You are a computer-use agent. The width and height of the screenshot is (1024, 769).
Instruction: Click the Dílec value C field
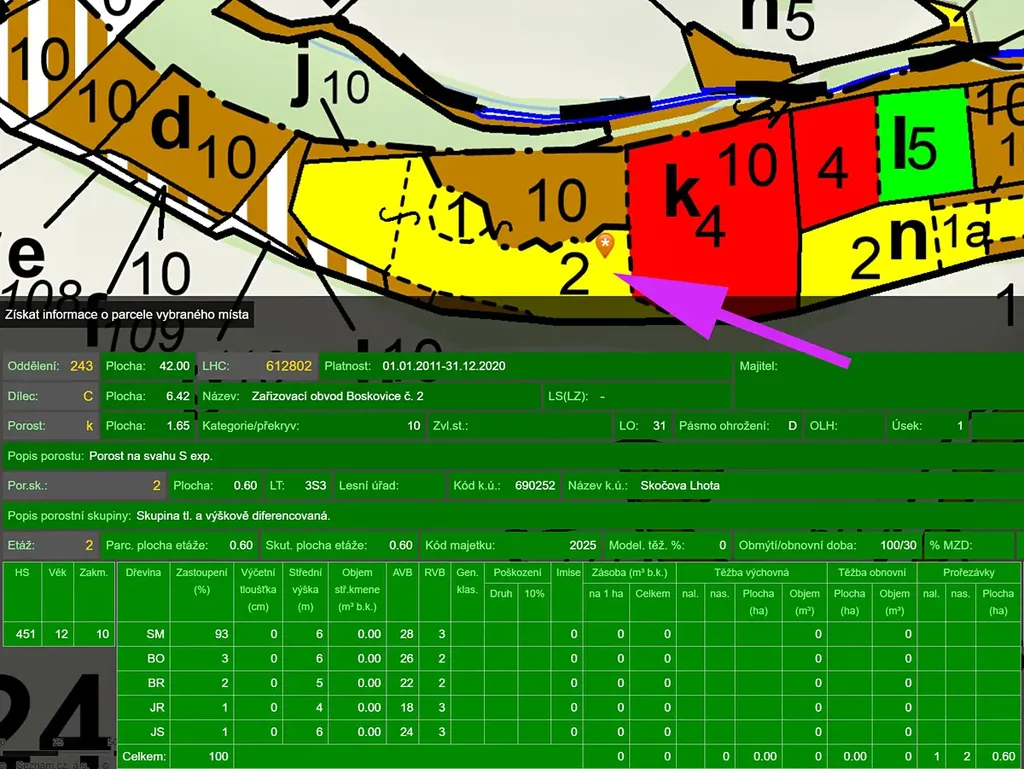[x=87, y=396]
